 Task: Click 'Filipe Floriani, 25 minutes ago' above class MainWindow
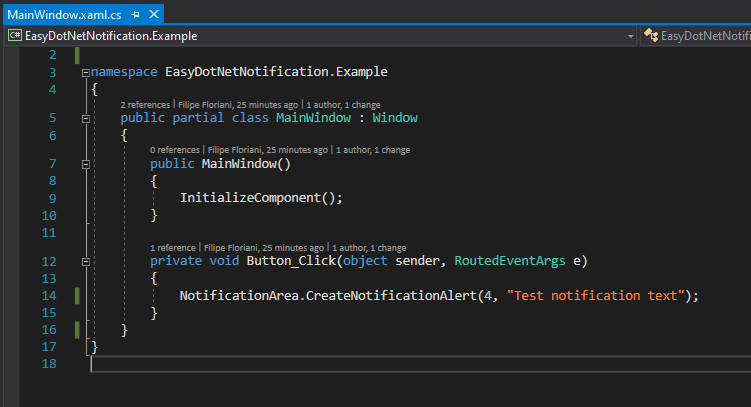point(238,105)
